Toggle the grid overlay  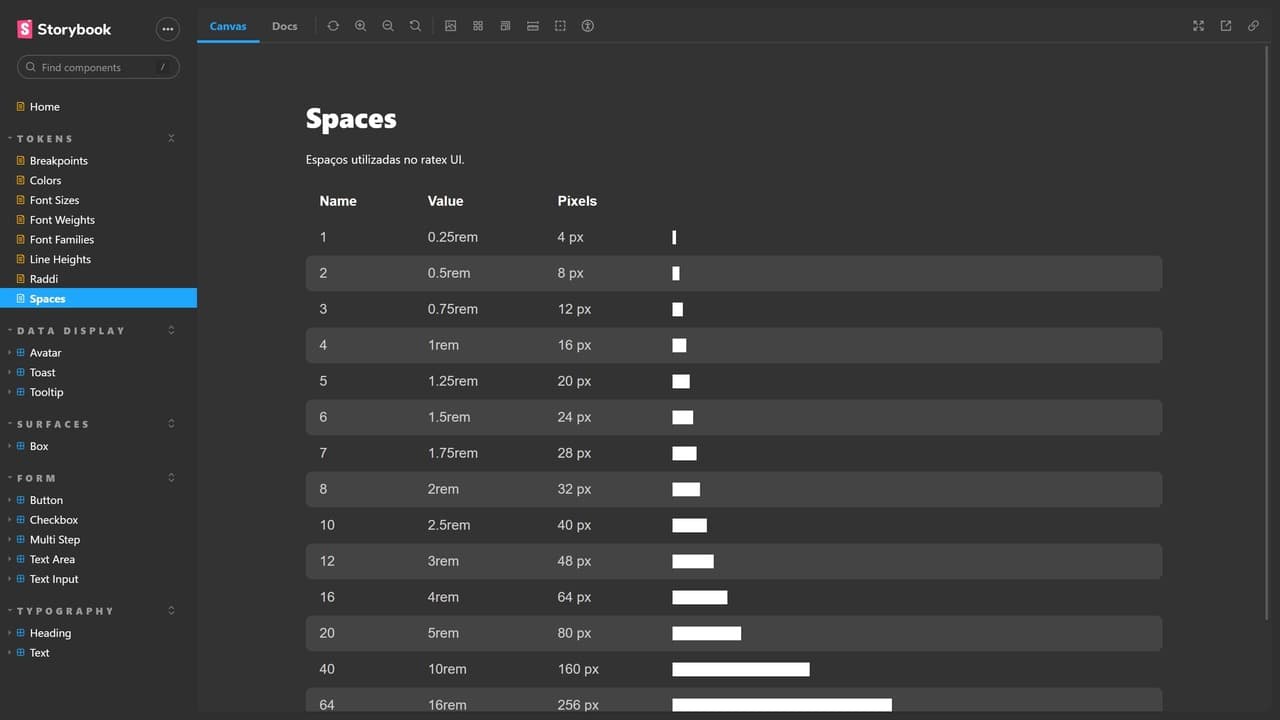(x=478, y=26)
